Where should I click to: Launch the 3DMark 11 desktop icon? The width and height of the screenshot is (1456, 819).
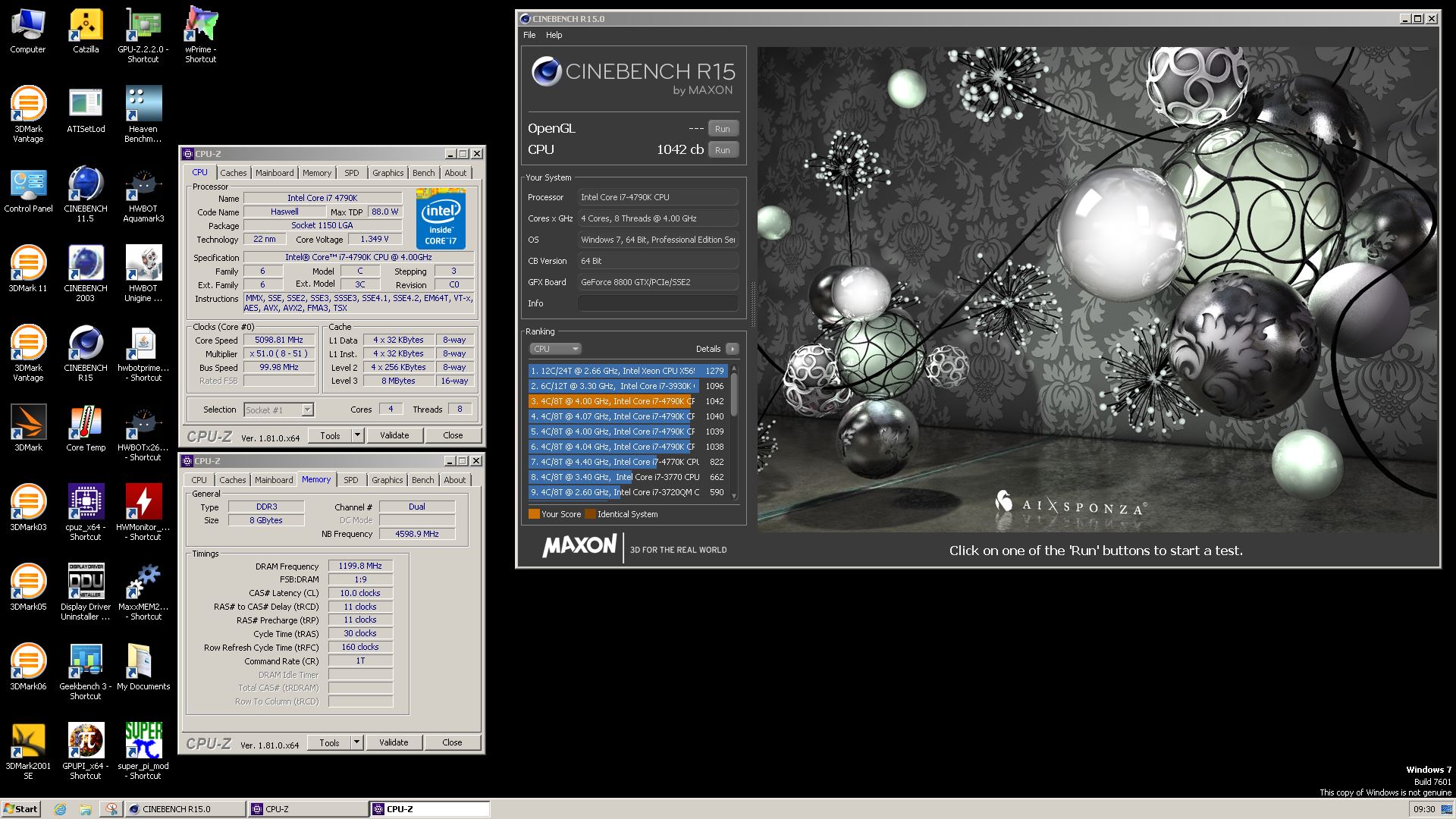pyautogui.click(x=28, y=269)
